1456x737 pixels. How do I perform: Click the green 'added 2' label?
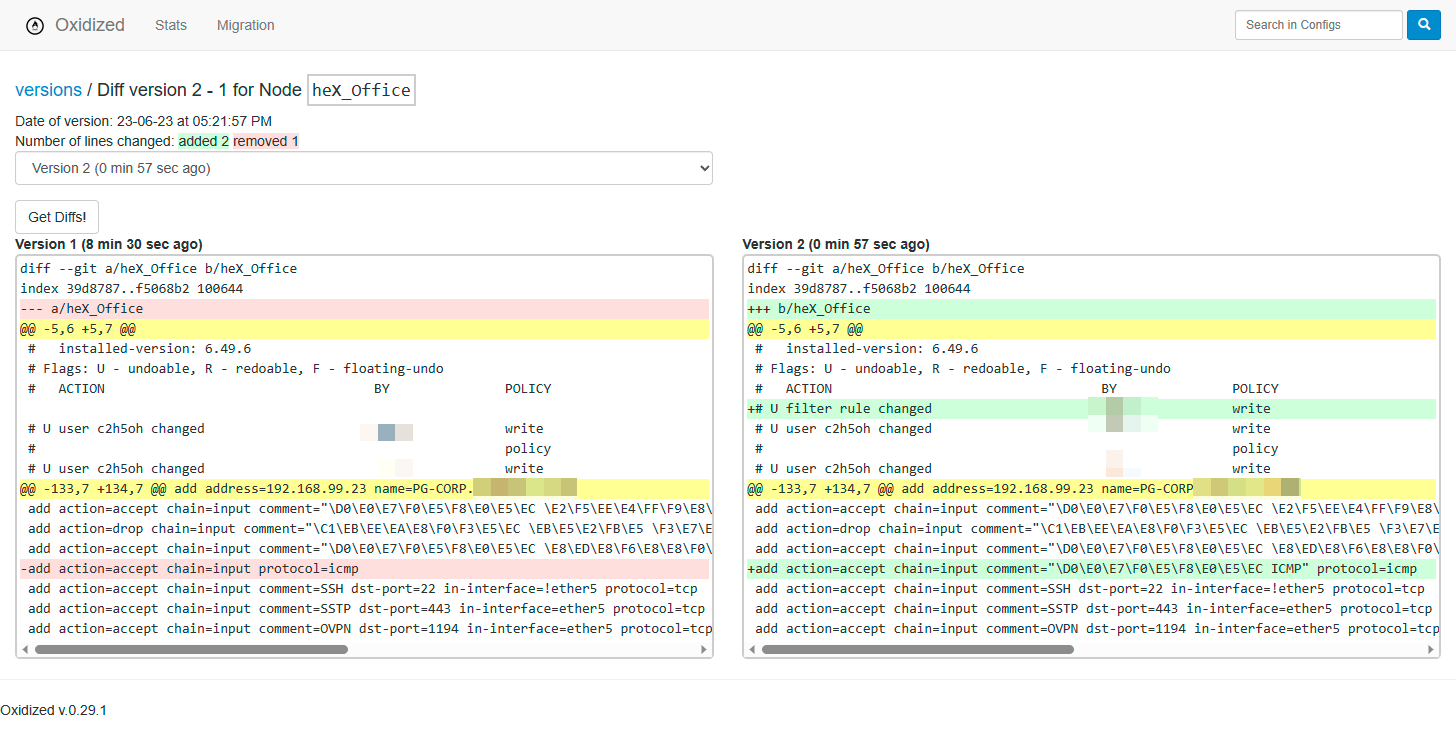pos(204,141)
